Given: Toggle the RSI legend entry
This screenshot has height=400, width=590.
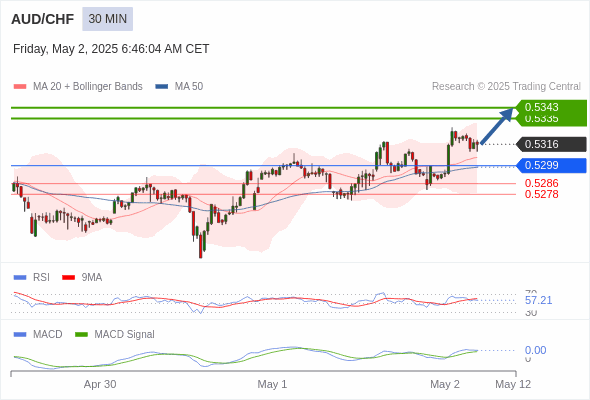Looking at the screenshot, I should pos(32,277).
